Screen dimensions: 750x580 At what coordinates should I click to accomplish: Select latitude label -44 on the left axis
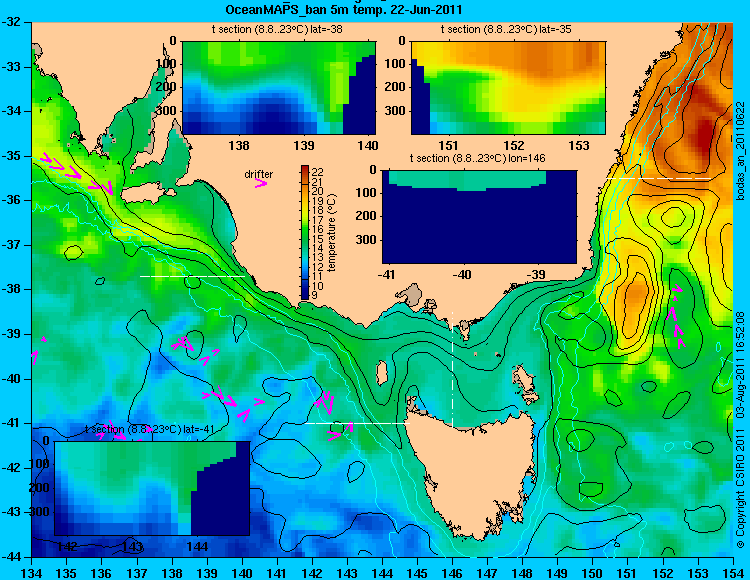coord(11,557)
